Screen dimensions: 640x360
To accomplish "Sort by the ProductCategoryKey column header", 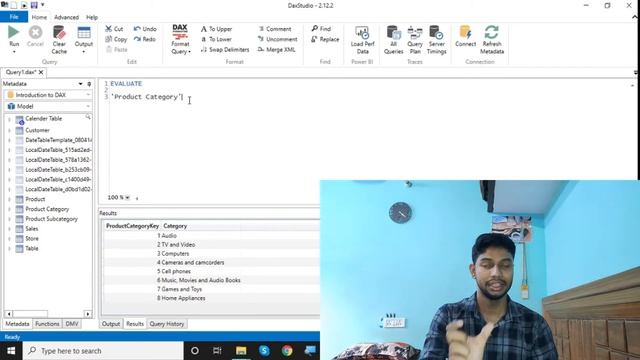I will [x=132, y=226].
